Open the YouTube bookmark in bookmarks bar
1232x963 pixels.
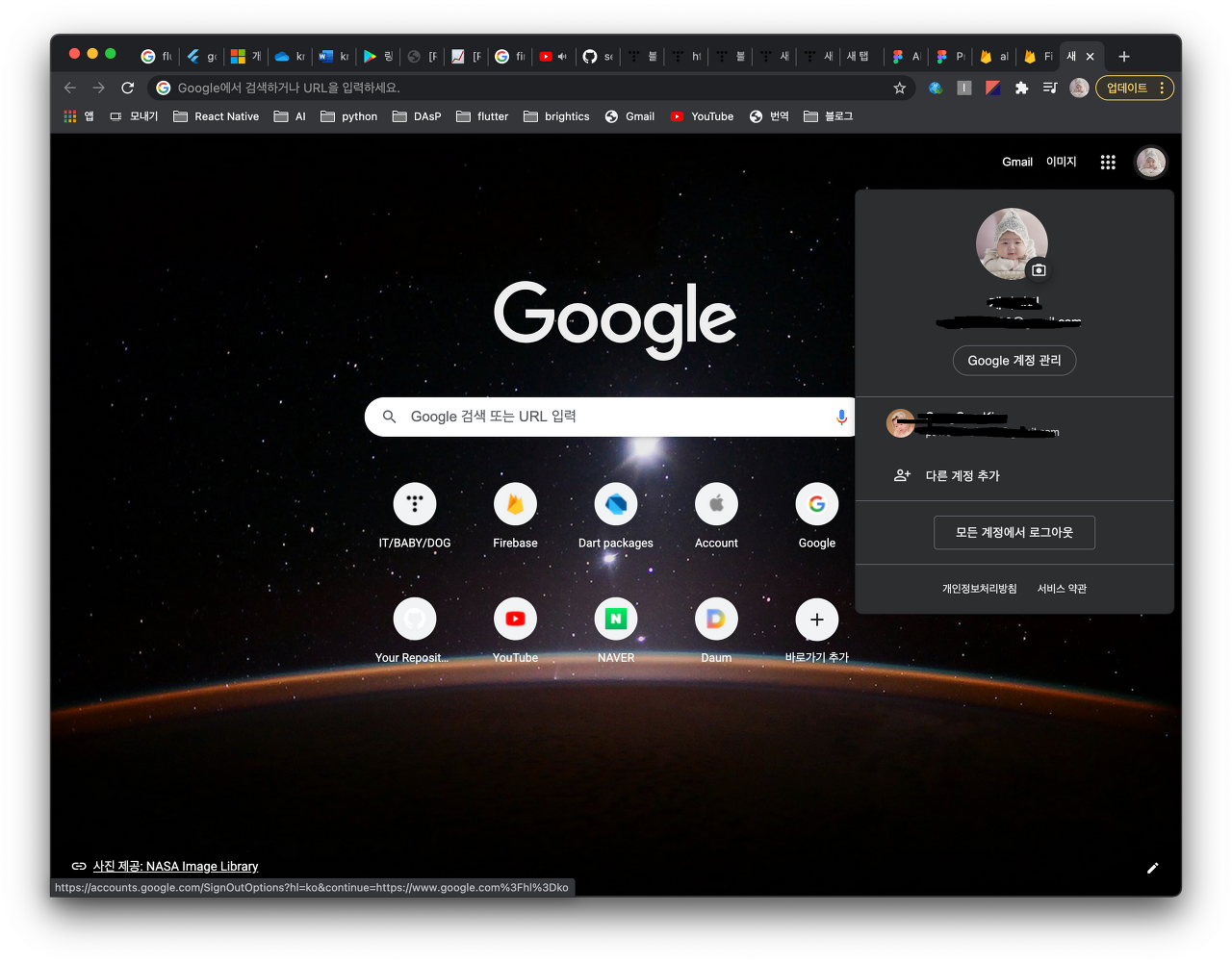point(702,116)
